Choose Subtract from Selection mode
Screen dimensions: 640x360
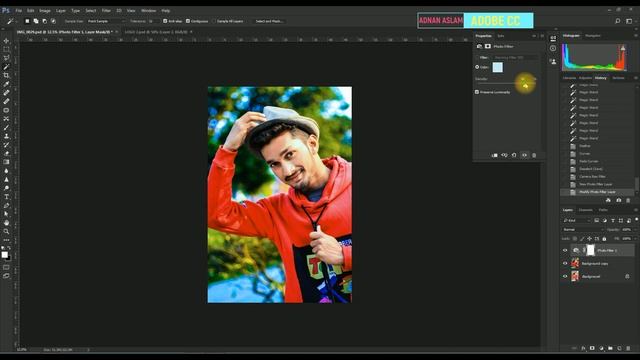44,21
